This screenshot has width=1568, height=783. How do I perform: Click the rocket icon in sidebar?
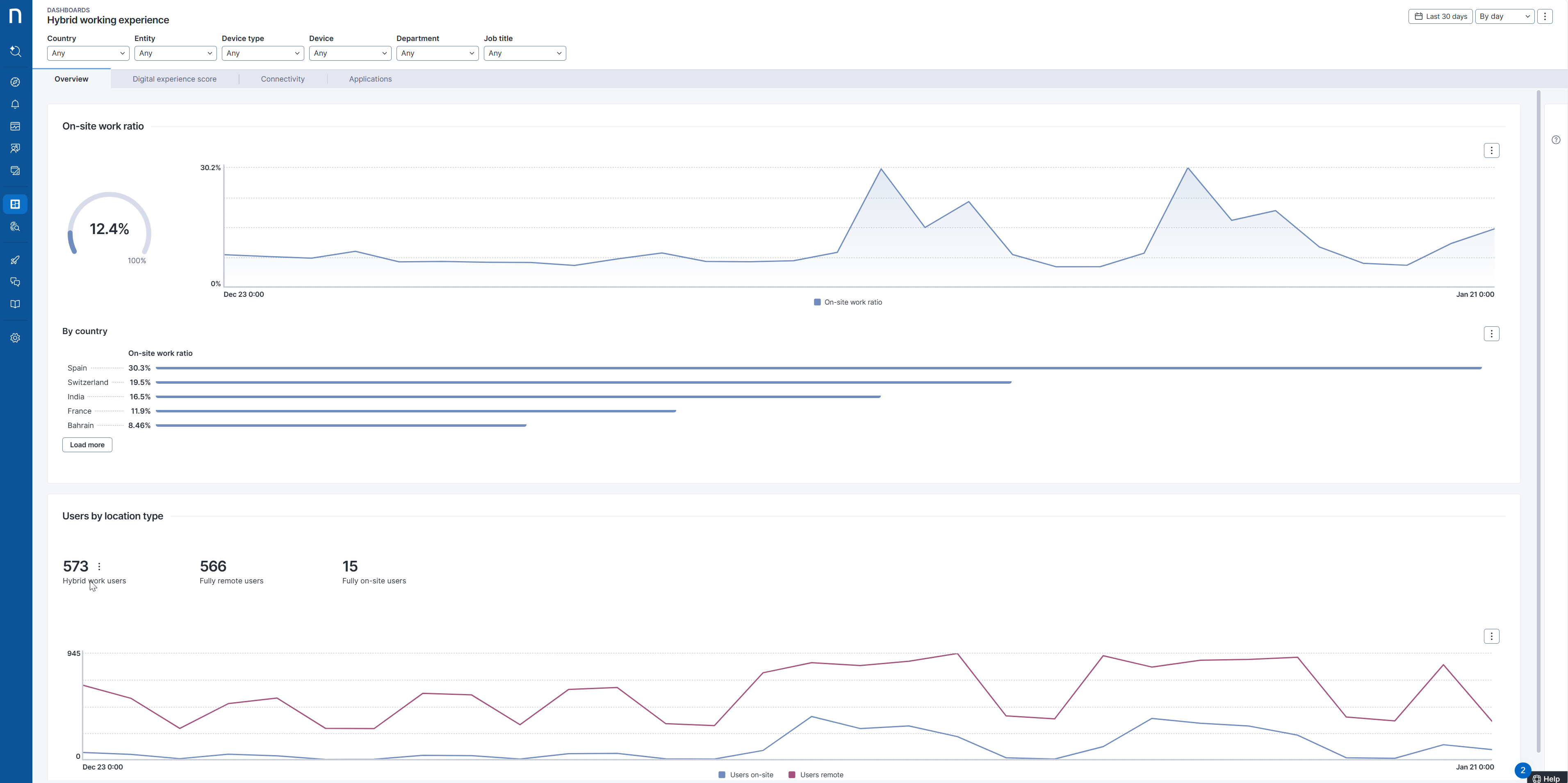[16, 260]
